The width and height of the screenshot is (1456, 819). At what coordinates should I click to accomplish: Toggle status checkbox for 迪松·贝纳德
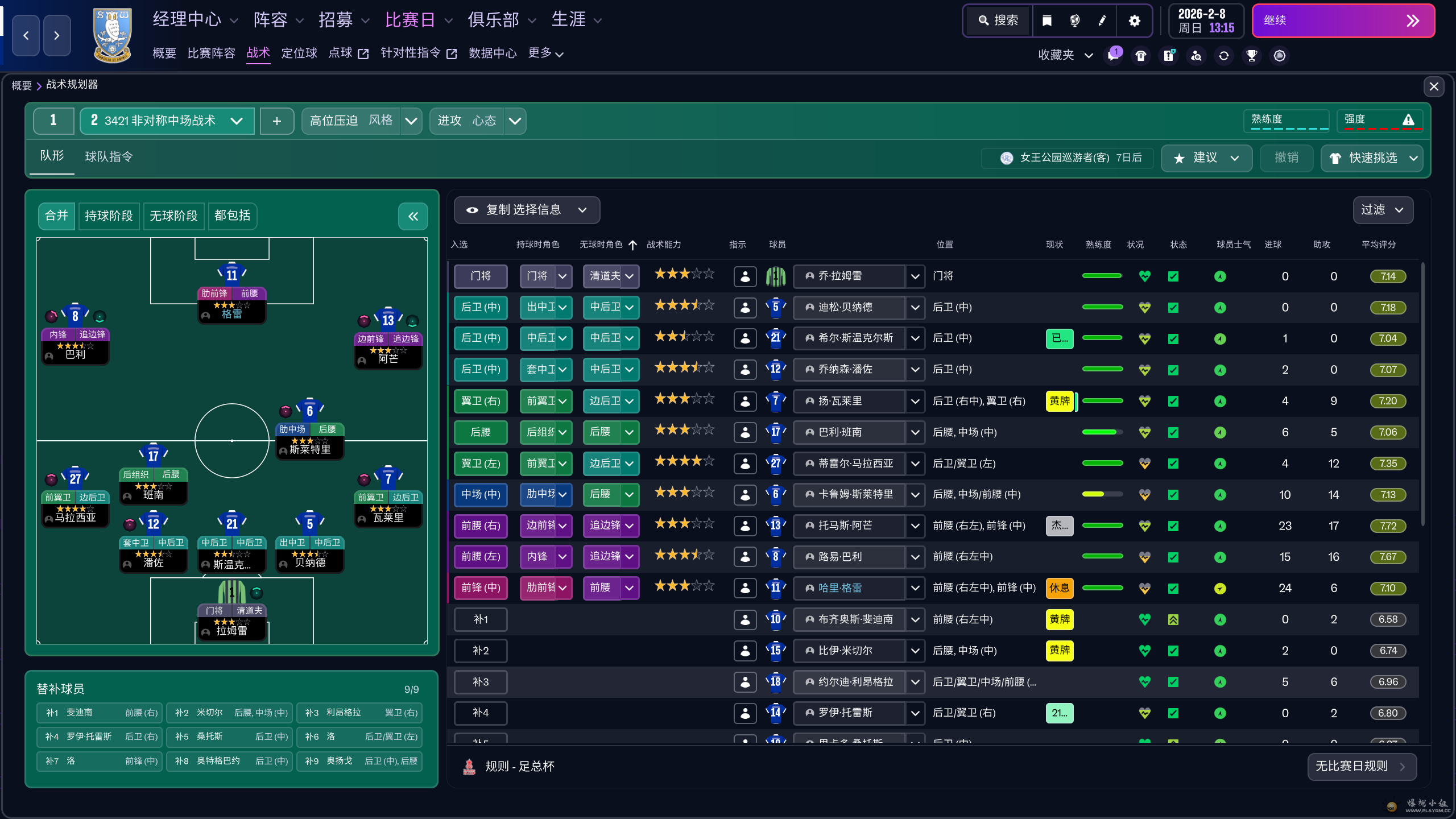coord(1173,308)
